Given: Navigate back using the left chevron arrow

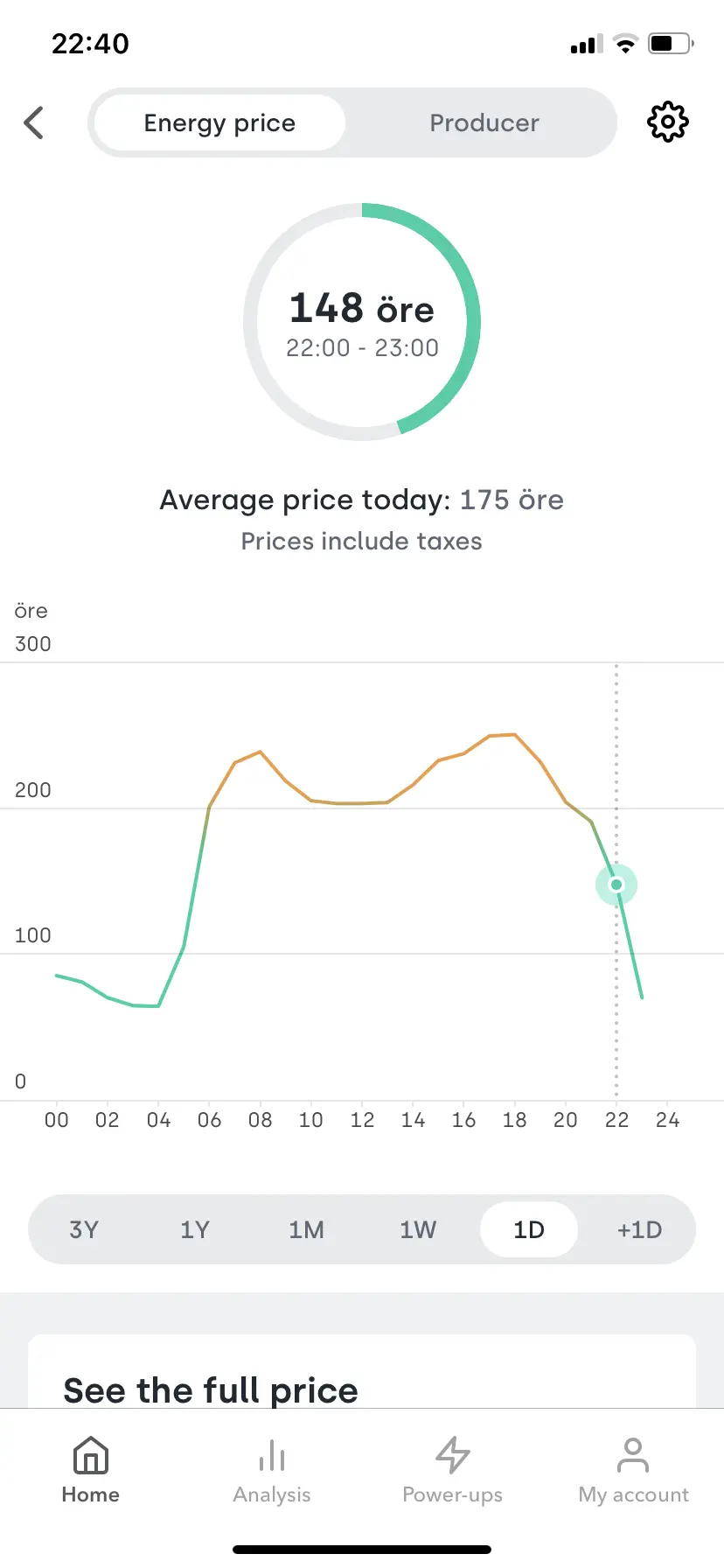Looking at the screenshot, I should (x=33, y=122).
